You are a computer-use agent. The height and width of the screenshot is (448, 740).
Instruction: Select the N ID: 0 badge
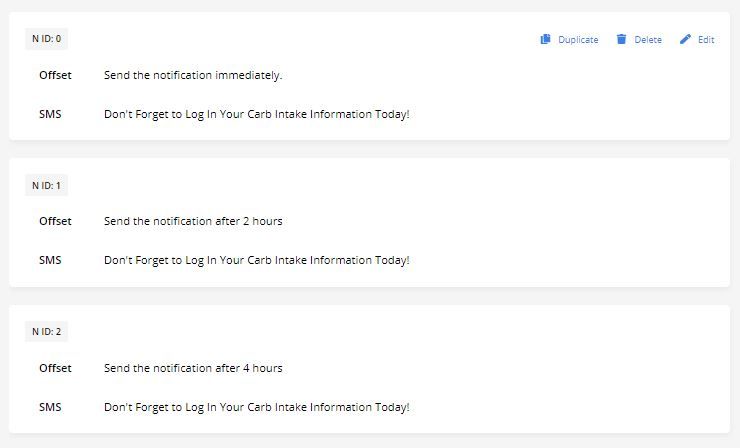[x=46, y=39]
